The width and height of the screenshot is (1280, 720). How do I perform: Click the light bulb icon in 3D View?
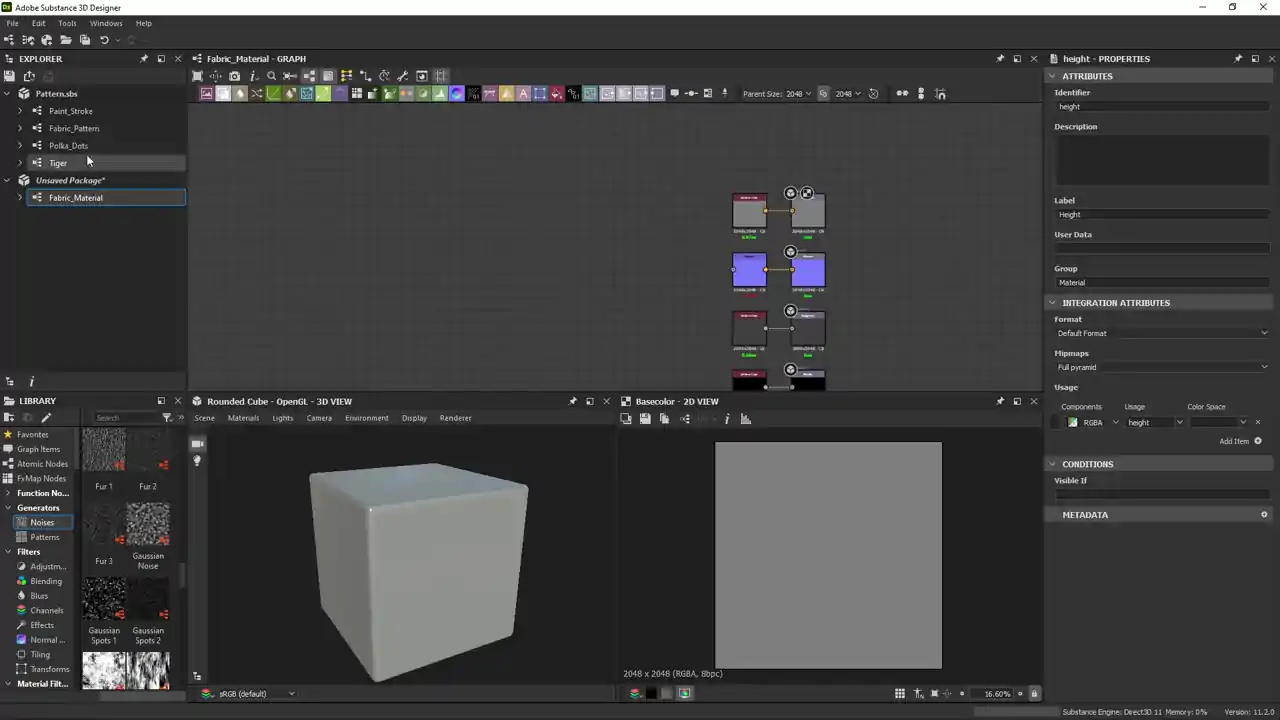coord(197,461)
